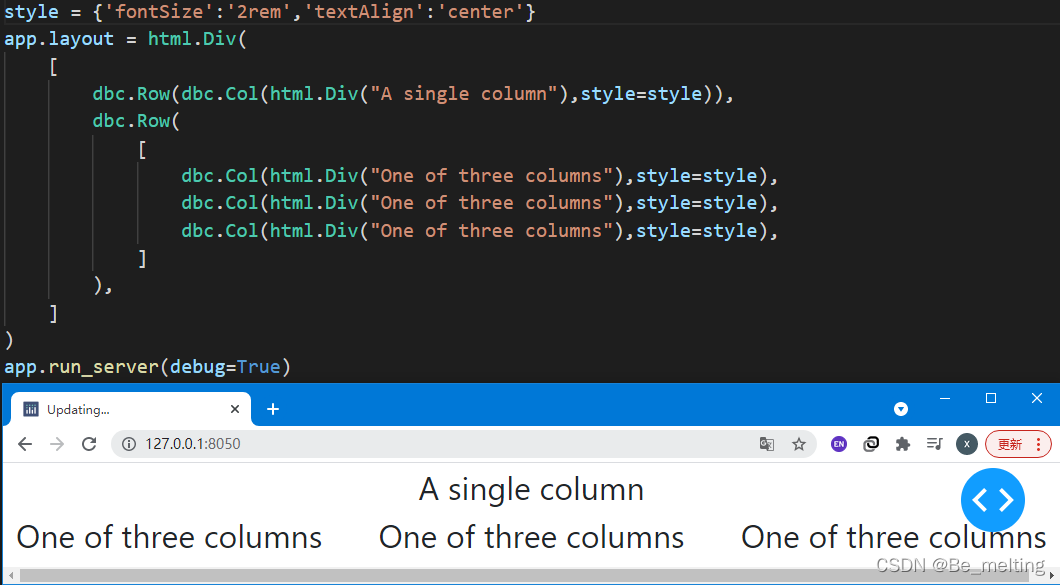1060x585 pixels.
Task: Open a new tab with plus button
Action: coord(273,409)
